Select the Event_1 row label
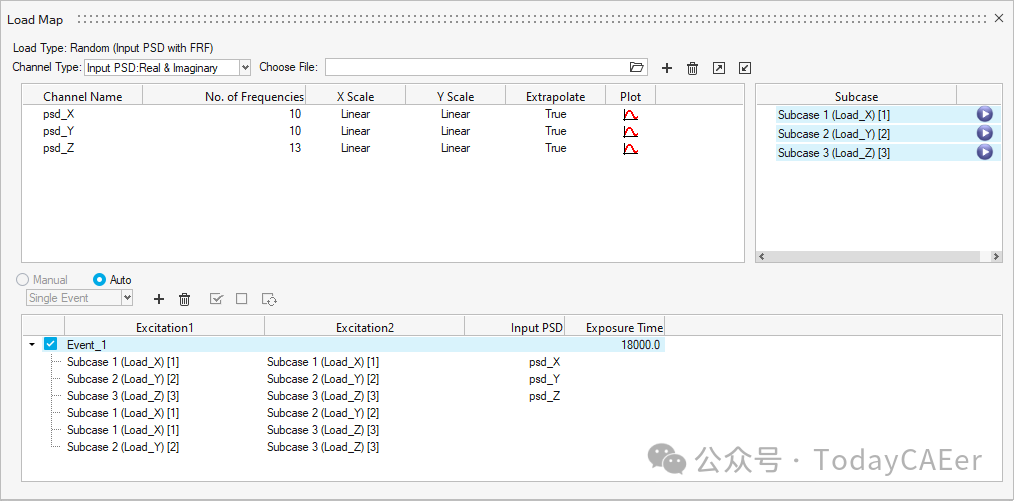Screen dimensions: 1014x501 click(x=87, y=345)
